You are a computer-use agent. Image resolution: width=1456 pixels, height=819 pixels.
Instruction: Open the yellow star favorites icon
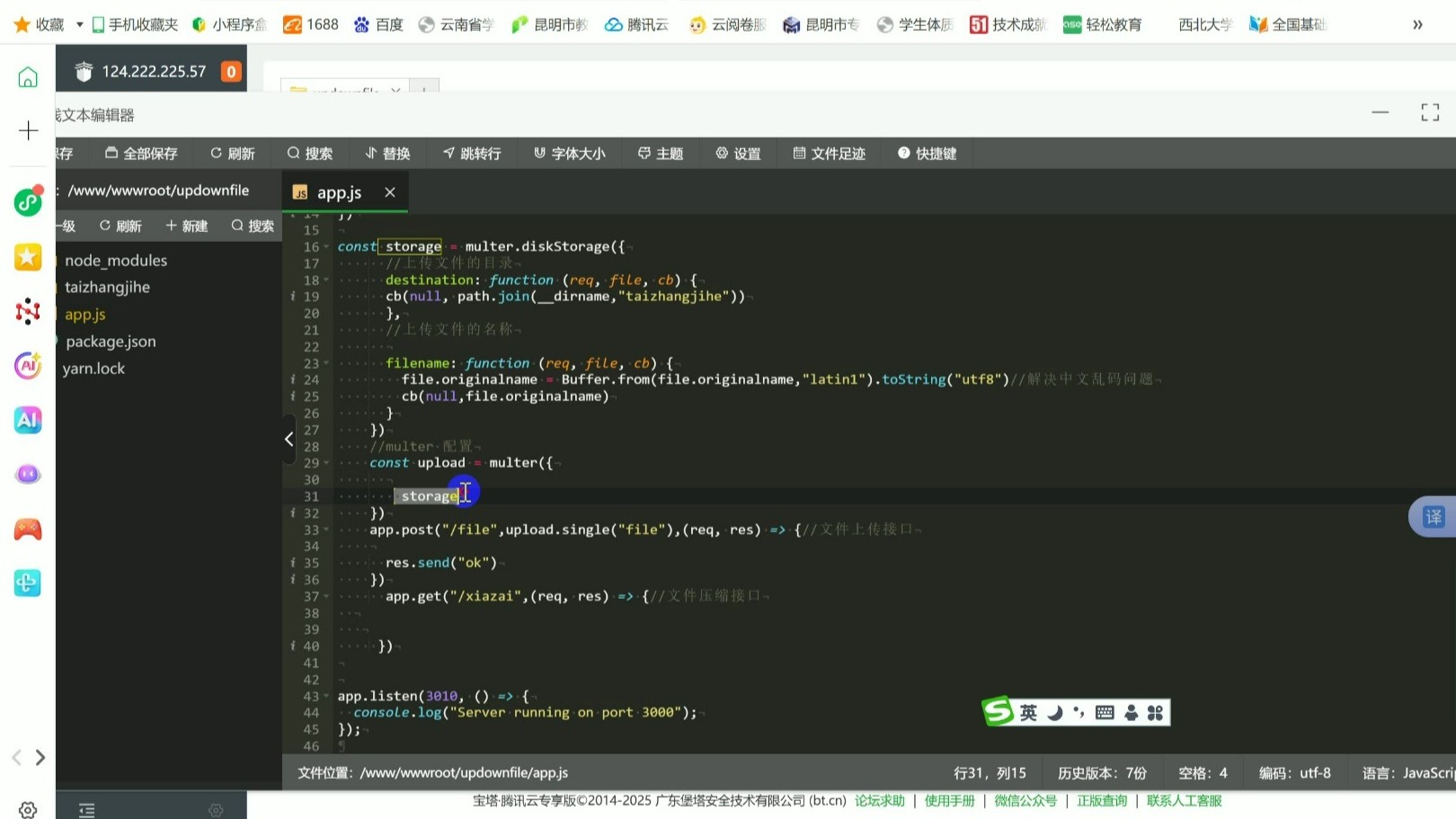(28, 258)
